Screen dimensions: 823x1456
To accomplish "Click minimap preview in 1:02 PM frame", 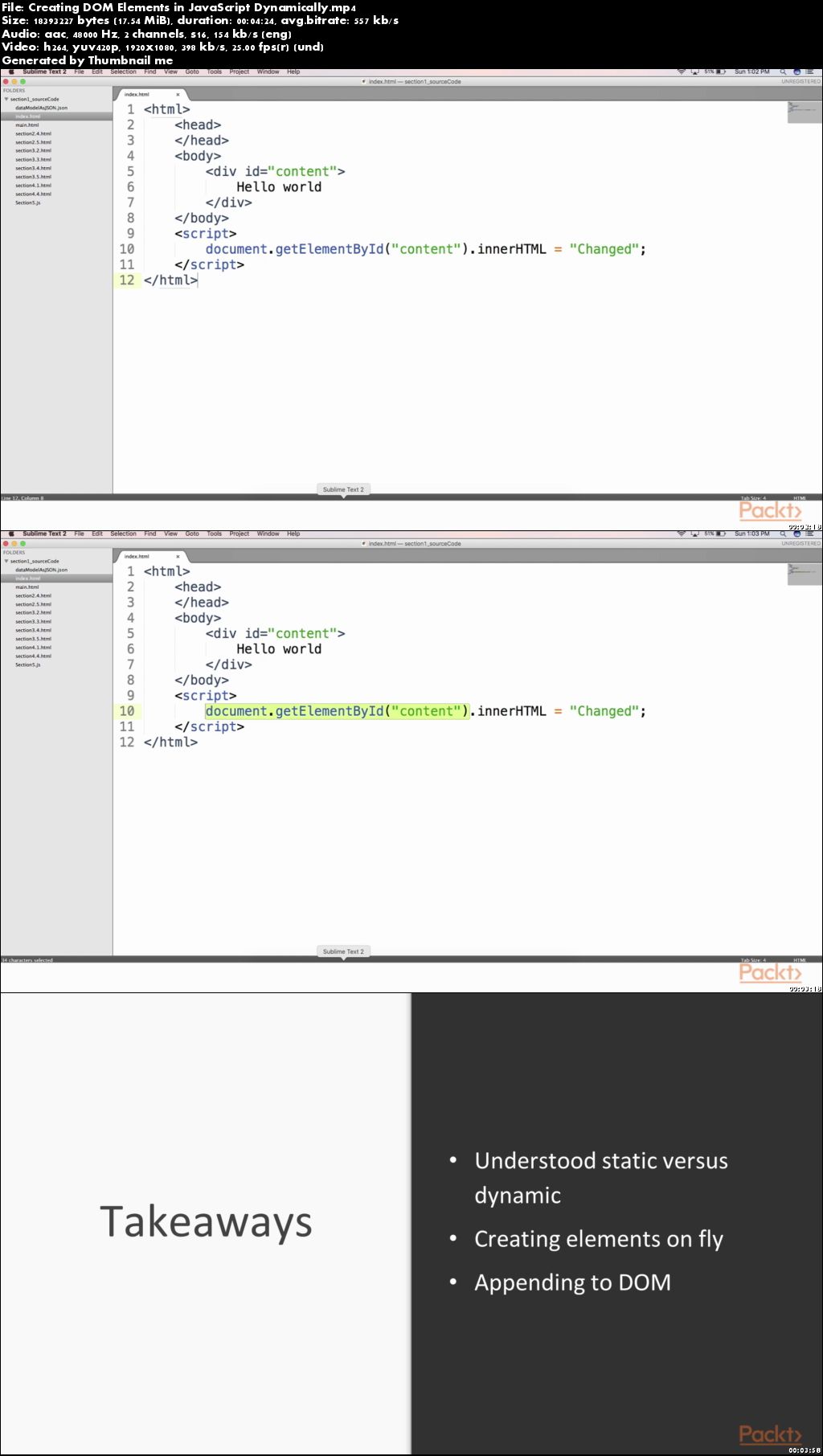I will [804, 112].
